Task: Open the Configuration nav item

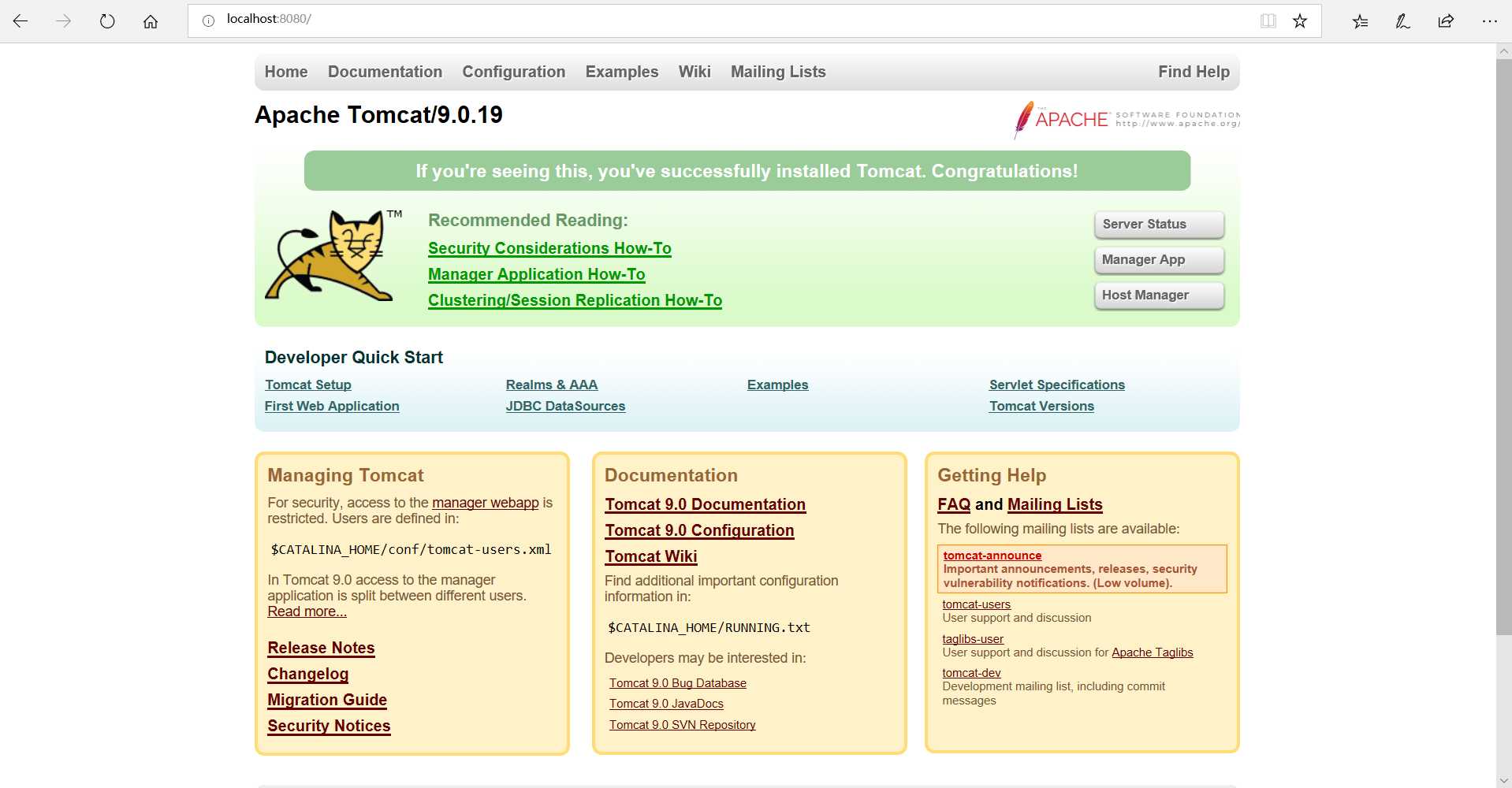Action: 513,72
